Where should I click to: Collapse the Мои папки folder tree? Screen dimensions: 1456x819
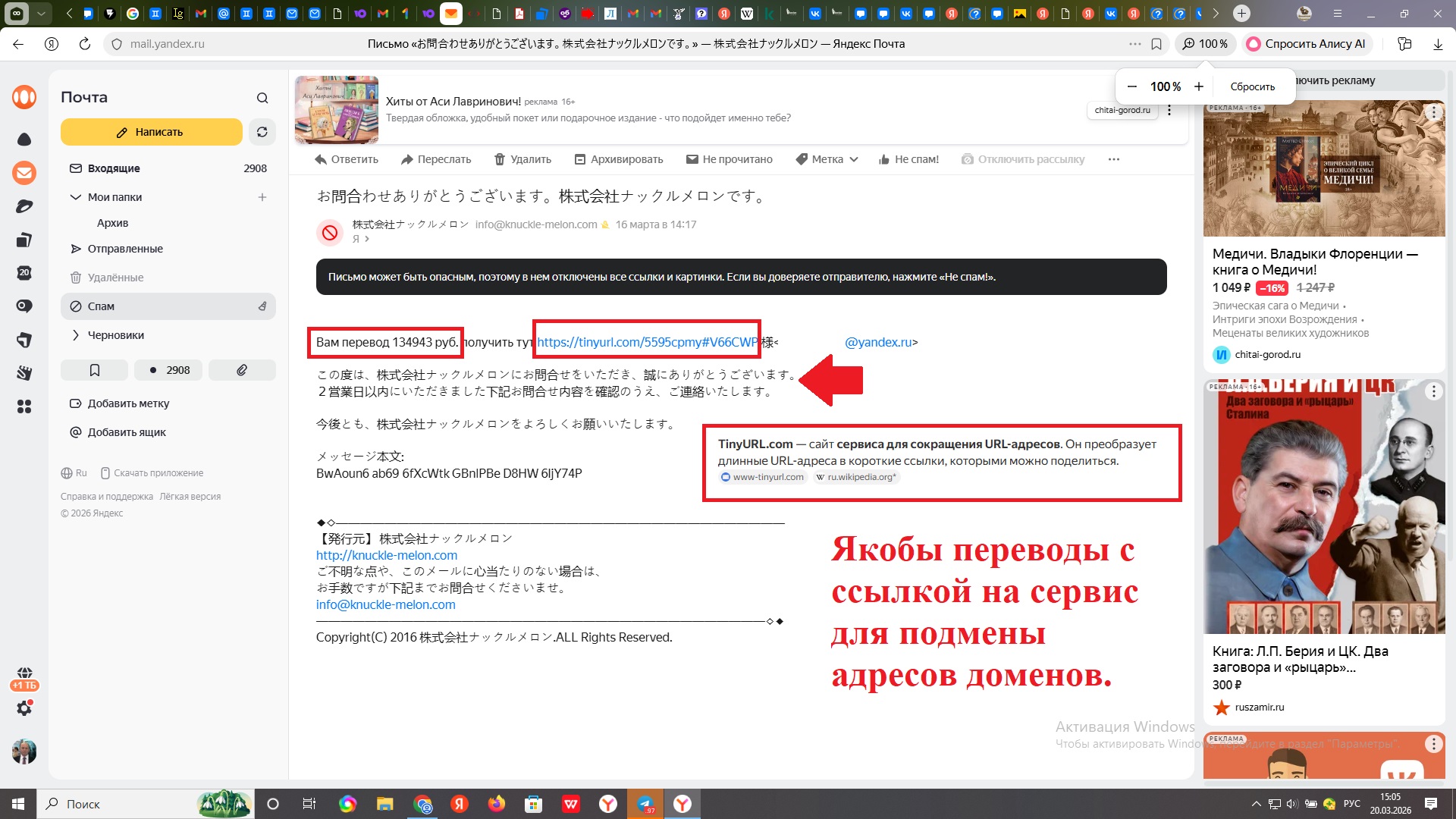[x=75, y=197]
